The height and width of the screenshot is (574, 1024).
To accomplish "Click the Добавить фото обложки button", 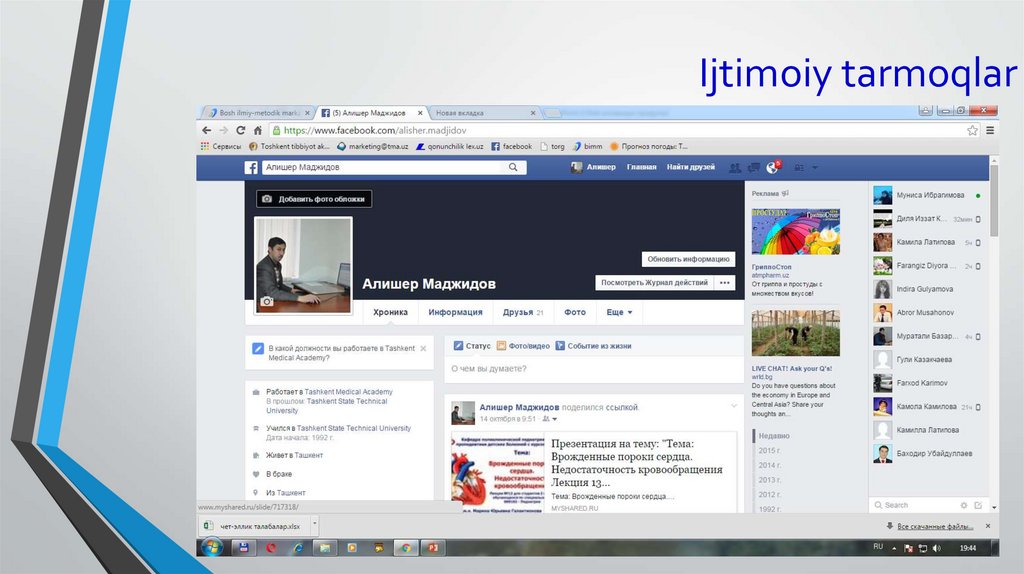I will coord(314,199).
